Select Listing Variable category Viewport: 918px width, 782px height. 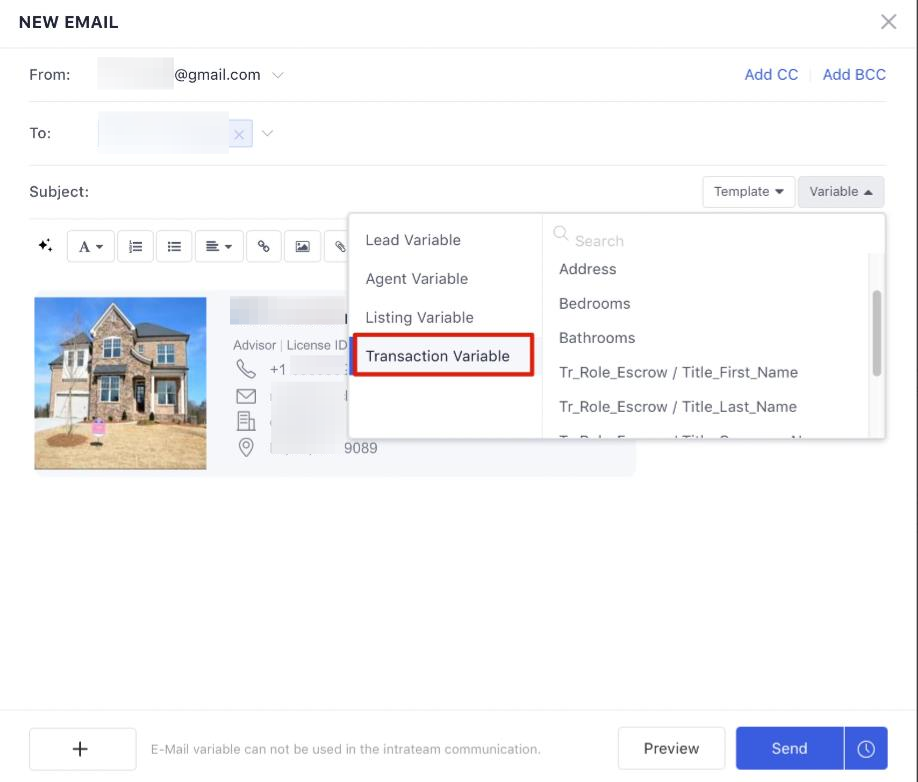419,317
